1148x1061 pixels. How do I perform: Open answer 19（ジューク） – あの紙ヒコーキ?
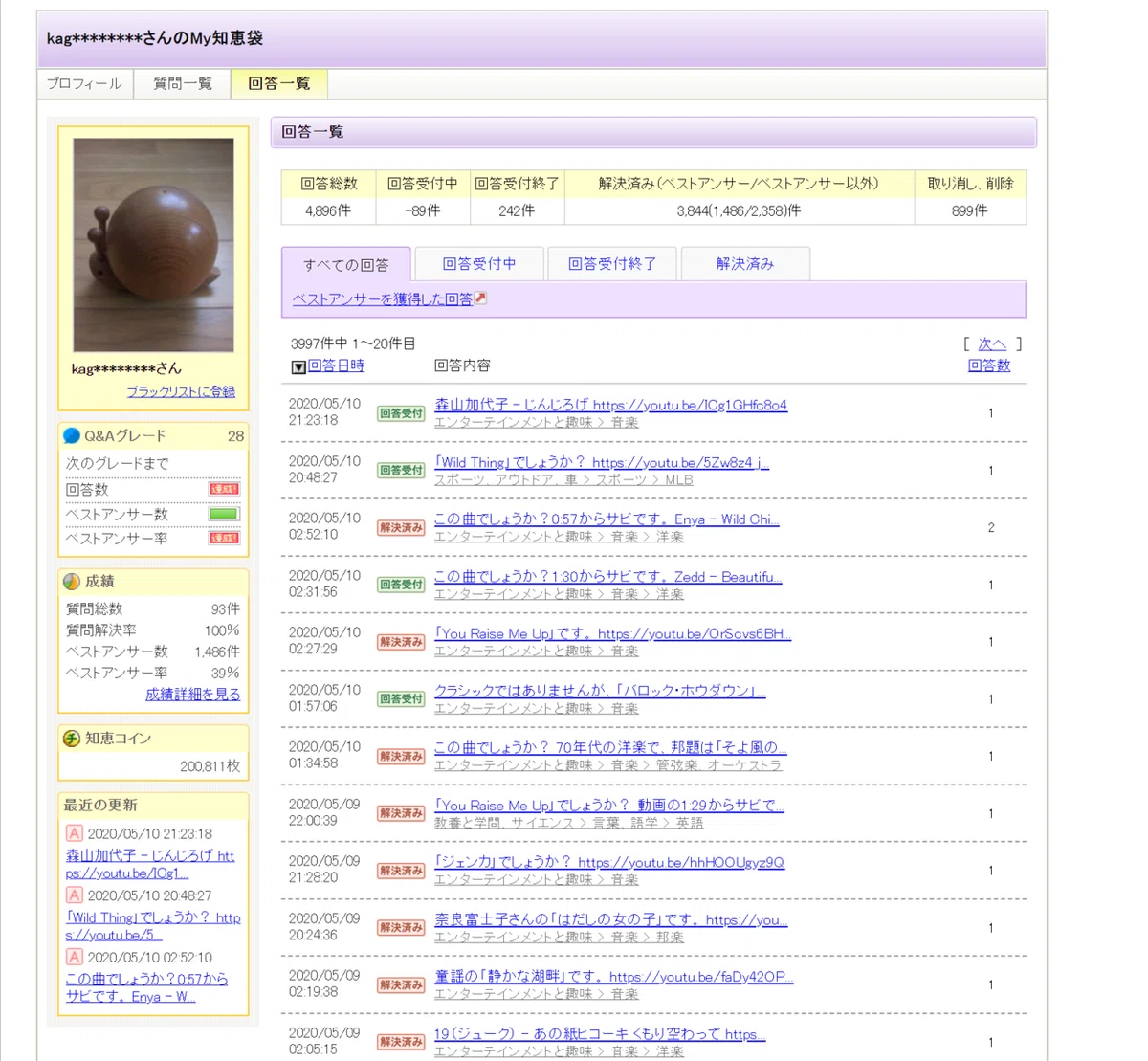(600, 1034)
